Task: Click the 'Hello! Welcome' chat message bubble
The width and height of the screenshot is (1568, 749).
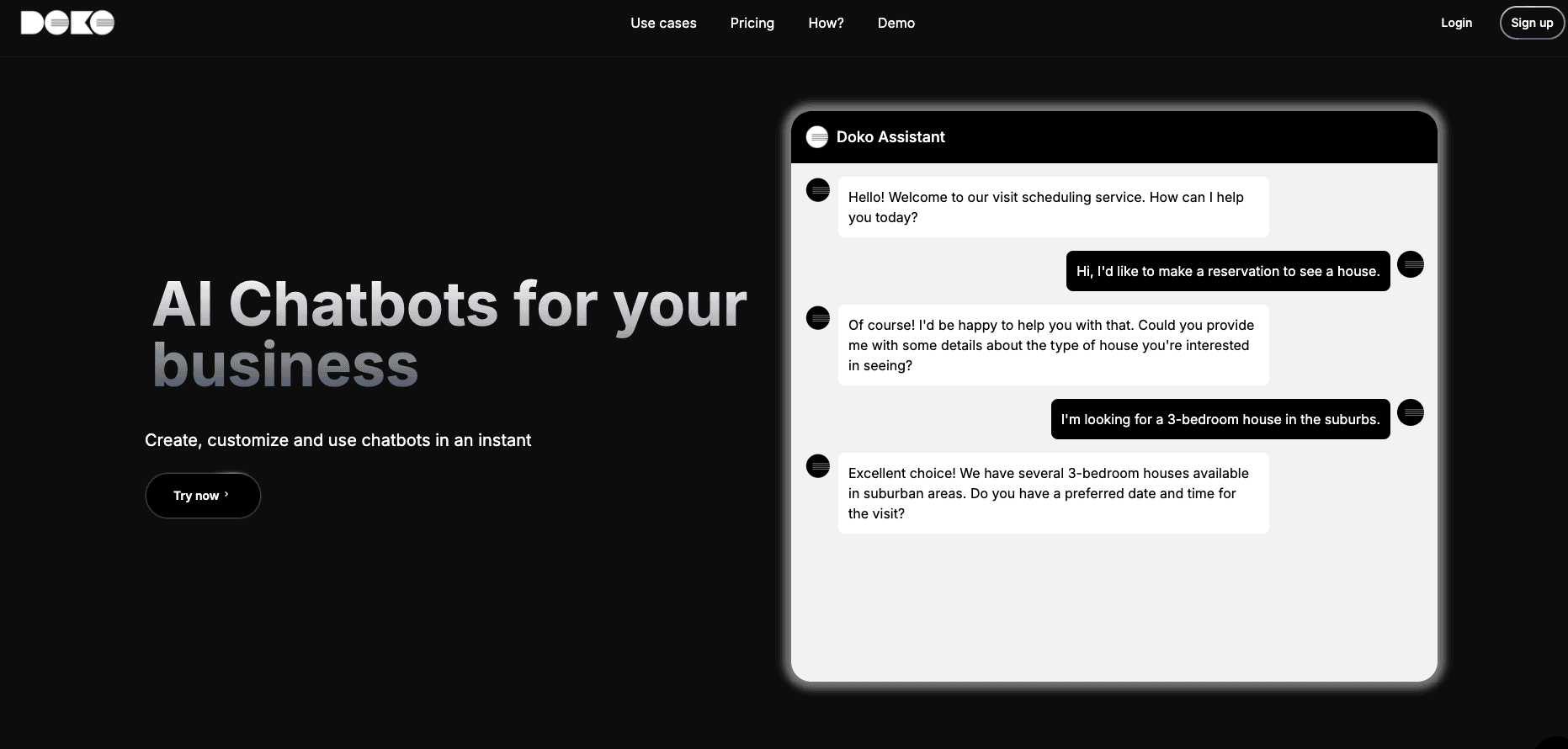Action: click(x=1052, y=207)
